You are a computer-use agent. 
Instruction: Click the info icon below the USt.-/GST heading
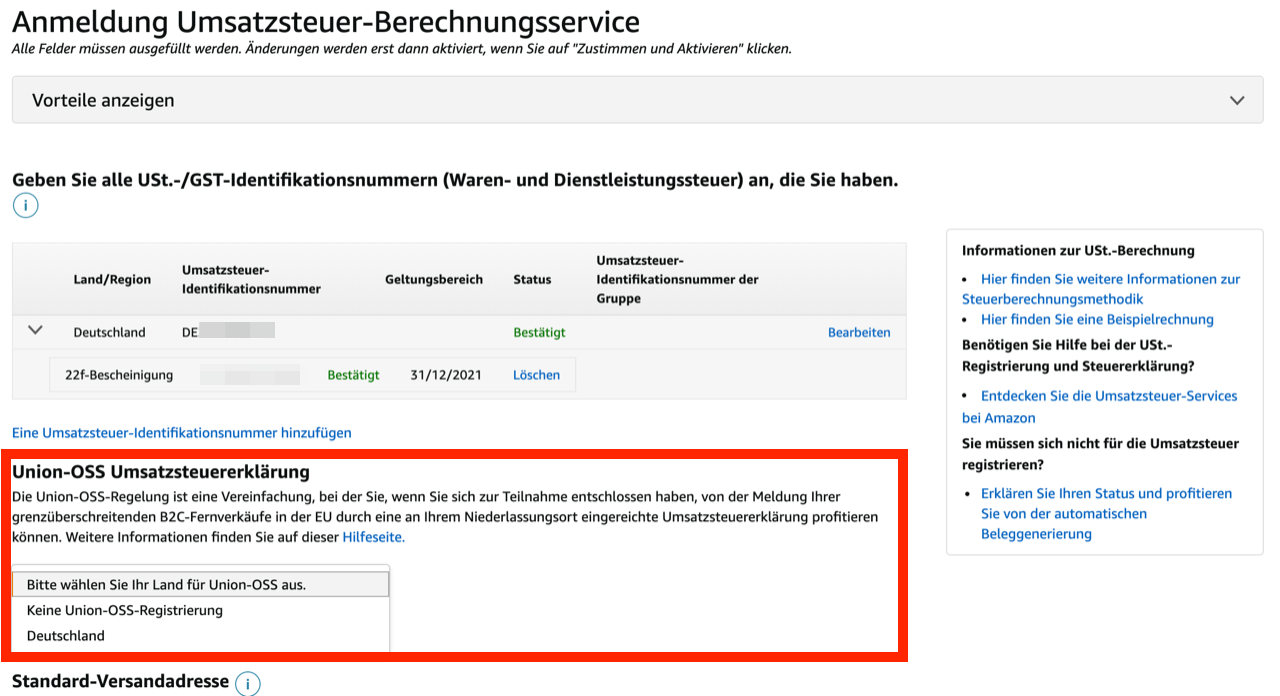tap(25, 206)
